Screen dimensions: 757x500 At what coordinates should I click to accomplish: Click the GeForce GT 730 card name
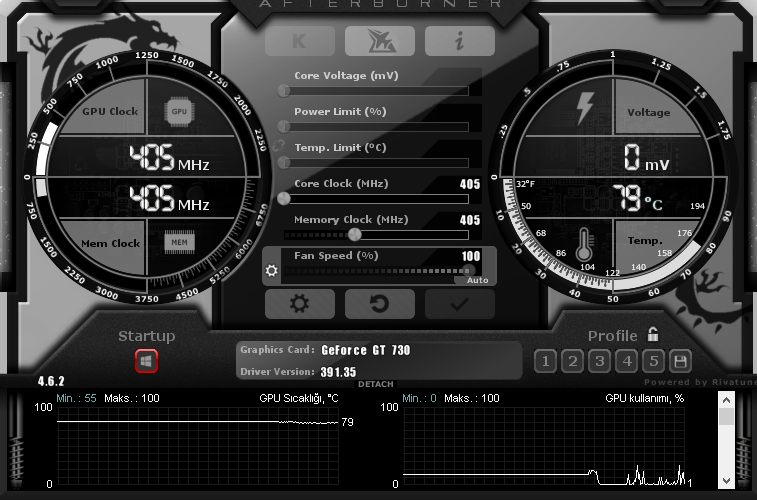(x=365, y=350)
